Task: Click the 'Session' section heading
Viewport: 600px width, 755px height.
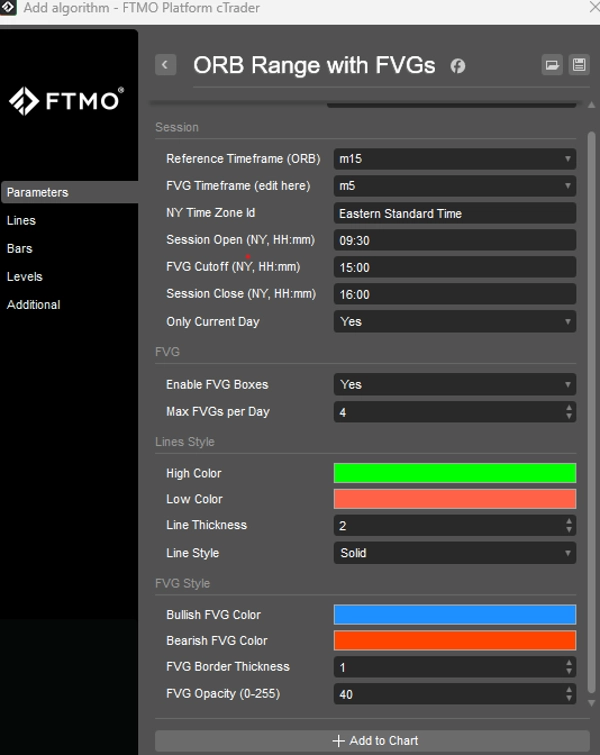Action: [x=177, y=127]
